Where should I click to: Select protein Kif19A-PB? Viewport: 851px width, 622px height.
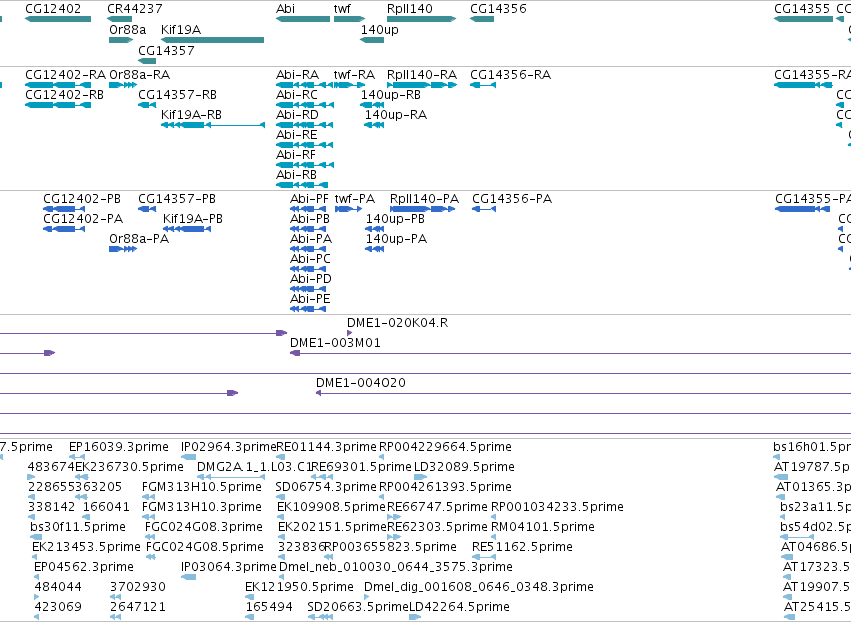(x=187, y=229)
